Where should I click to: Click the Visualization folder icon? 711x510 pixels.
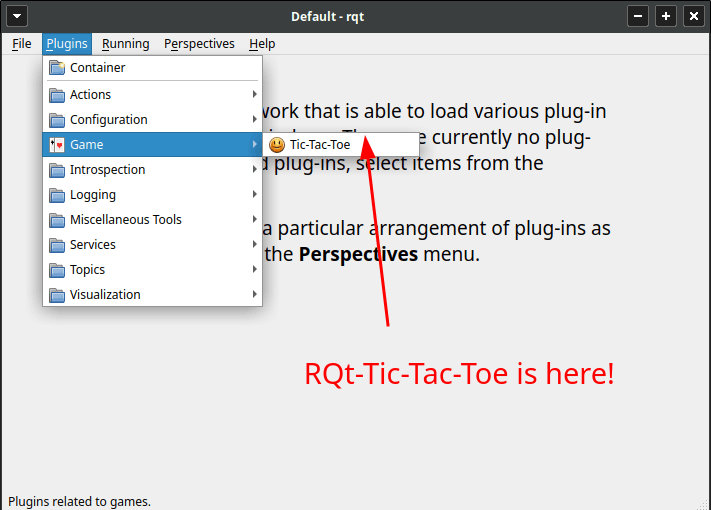pos(57,295)
